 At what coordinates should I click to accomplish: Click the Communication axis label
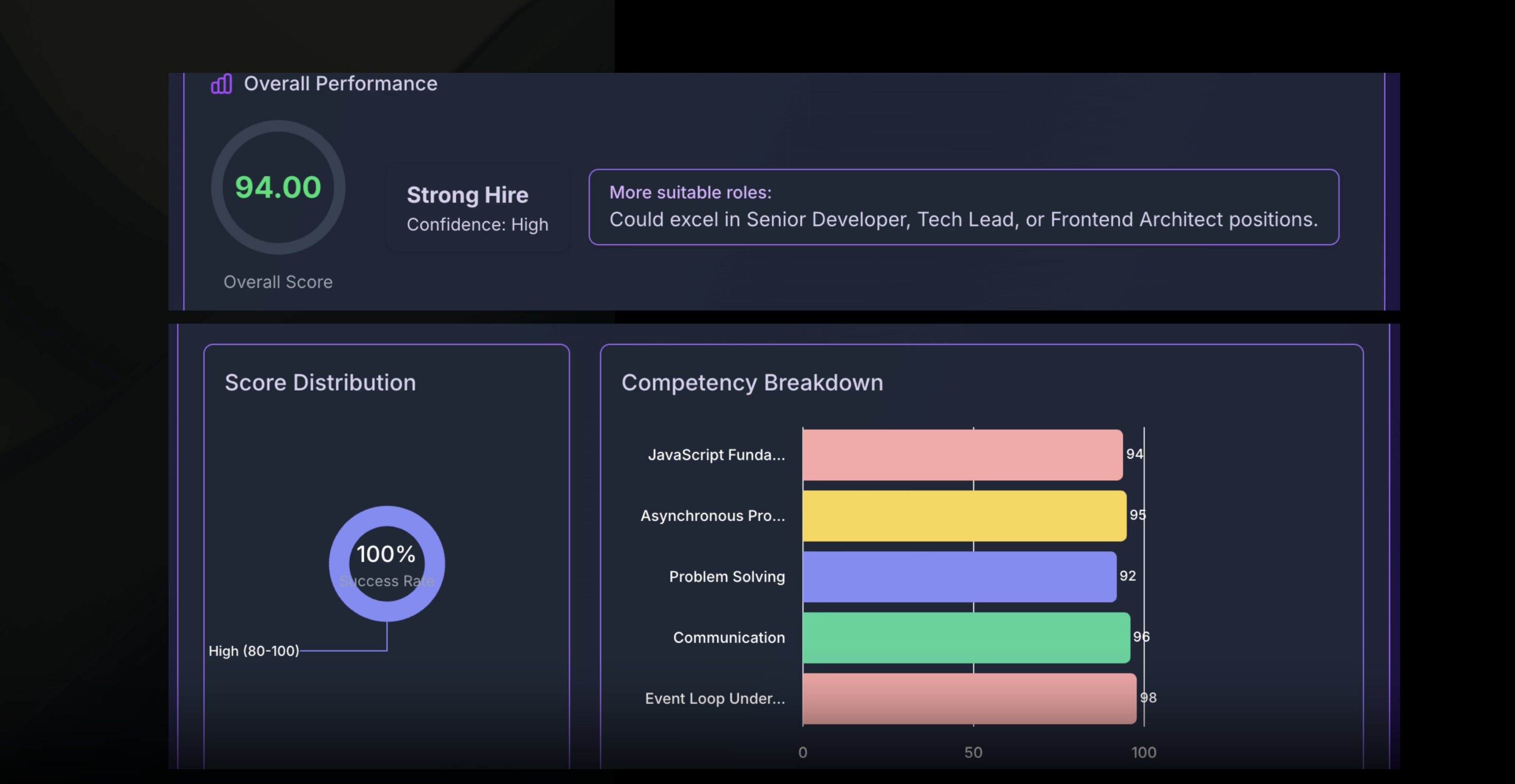point(729,638)
